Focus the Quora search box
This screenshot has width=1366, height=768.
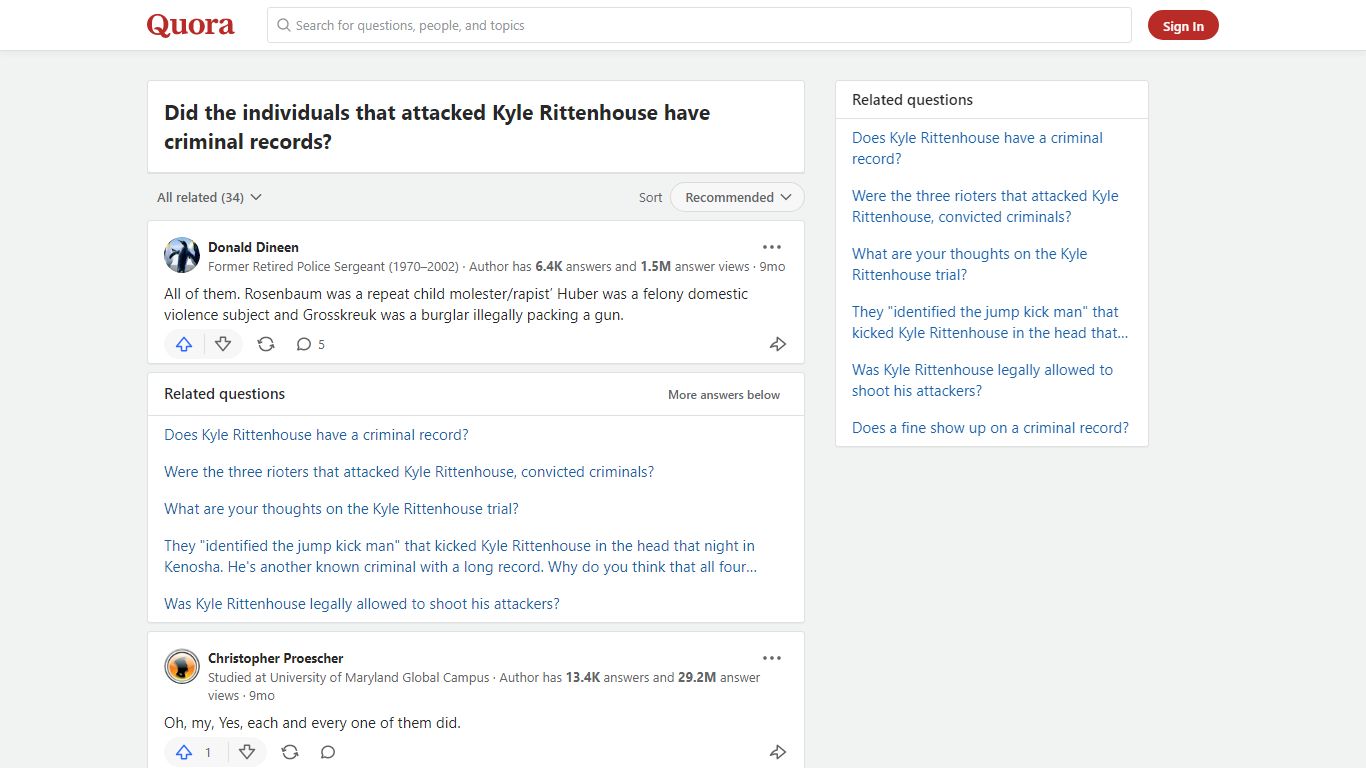(x=699, y=25)
